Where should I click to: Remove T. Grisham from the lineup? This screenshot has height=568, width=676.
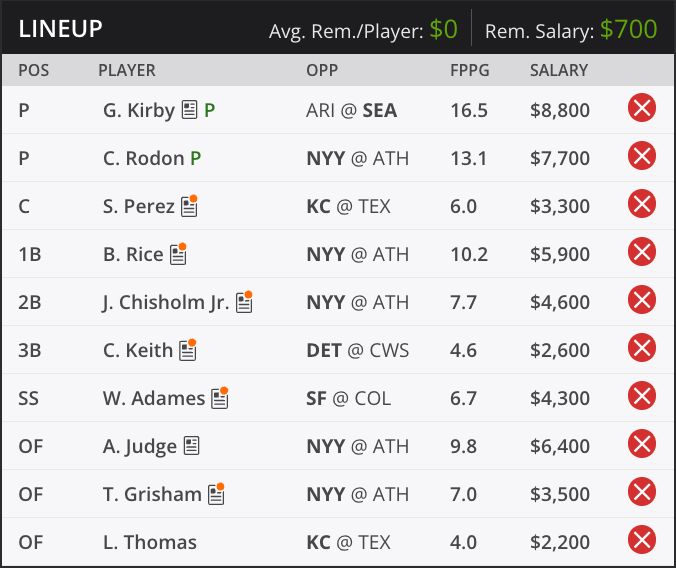click(x=642, y=492)
